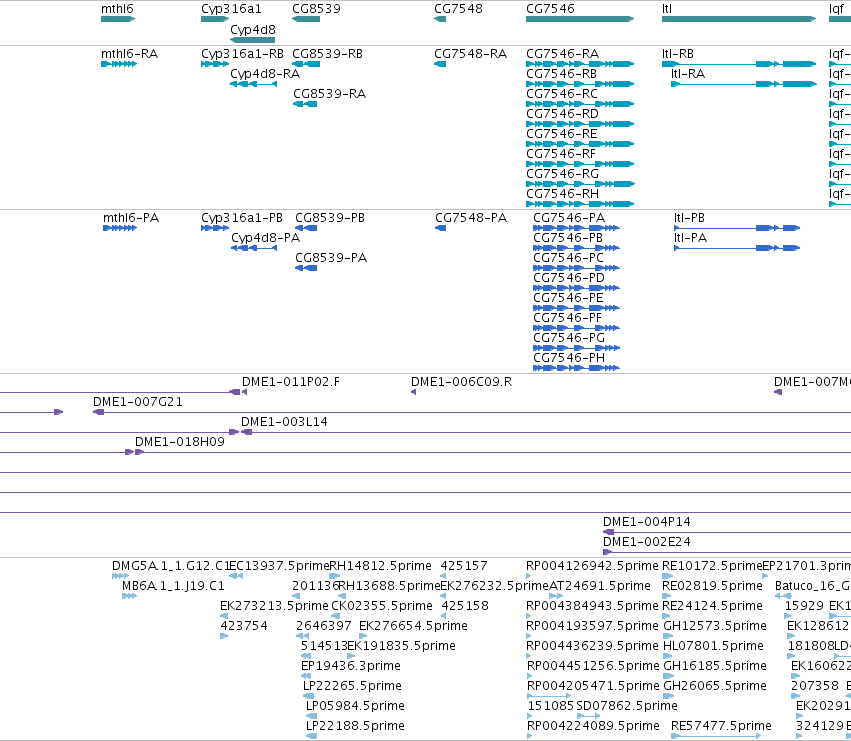Image resolution: width=851 pixels, height=741 pixels.
Task: Select EST HL07801.5prime
Action: (669, 656)
